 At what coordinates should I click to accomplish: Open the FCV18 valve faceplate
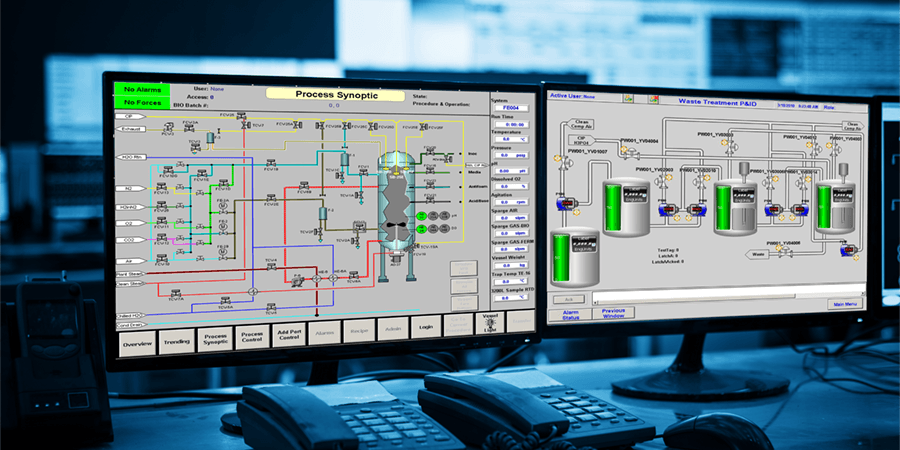pyautogui.click(x=271, y=164)
